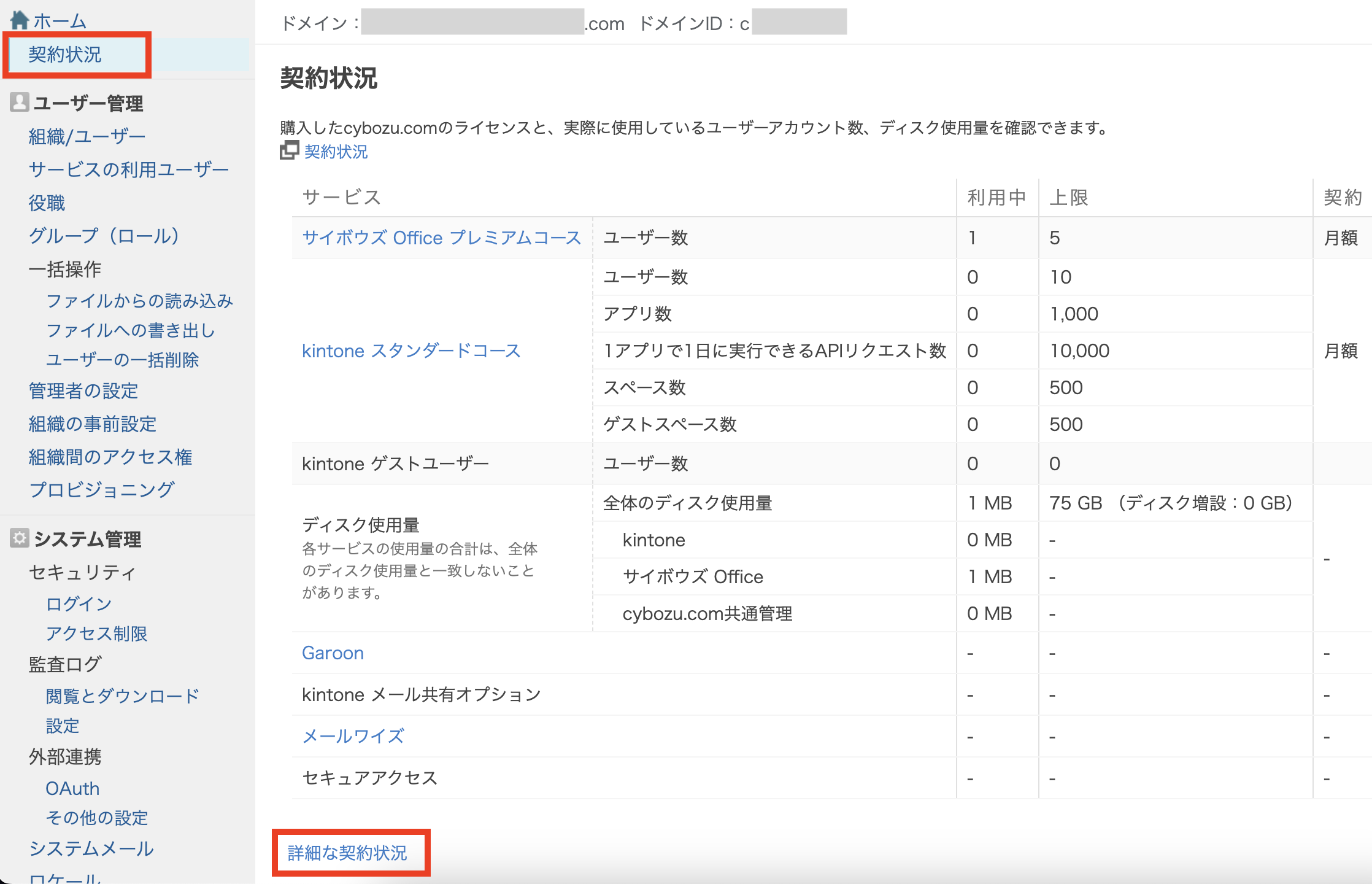Viewport: 1372px width, 884px height.
Task: Click the プロビジョニング sidebar link
Action: [x=101, y=489]
